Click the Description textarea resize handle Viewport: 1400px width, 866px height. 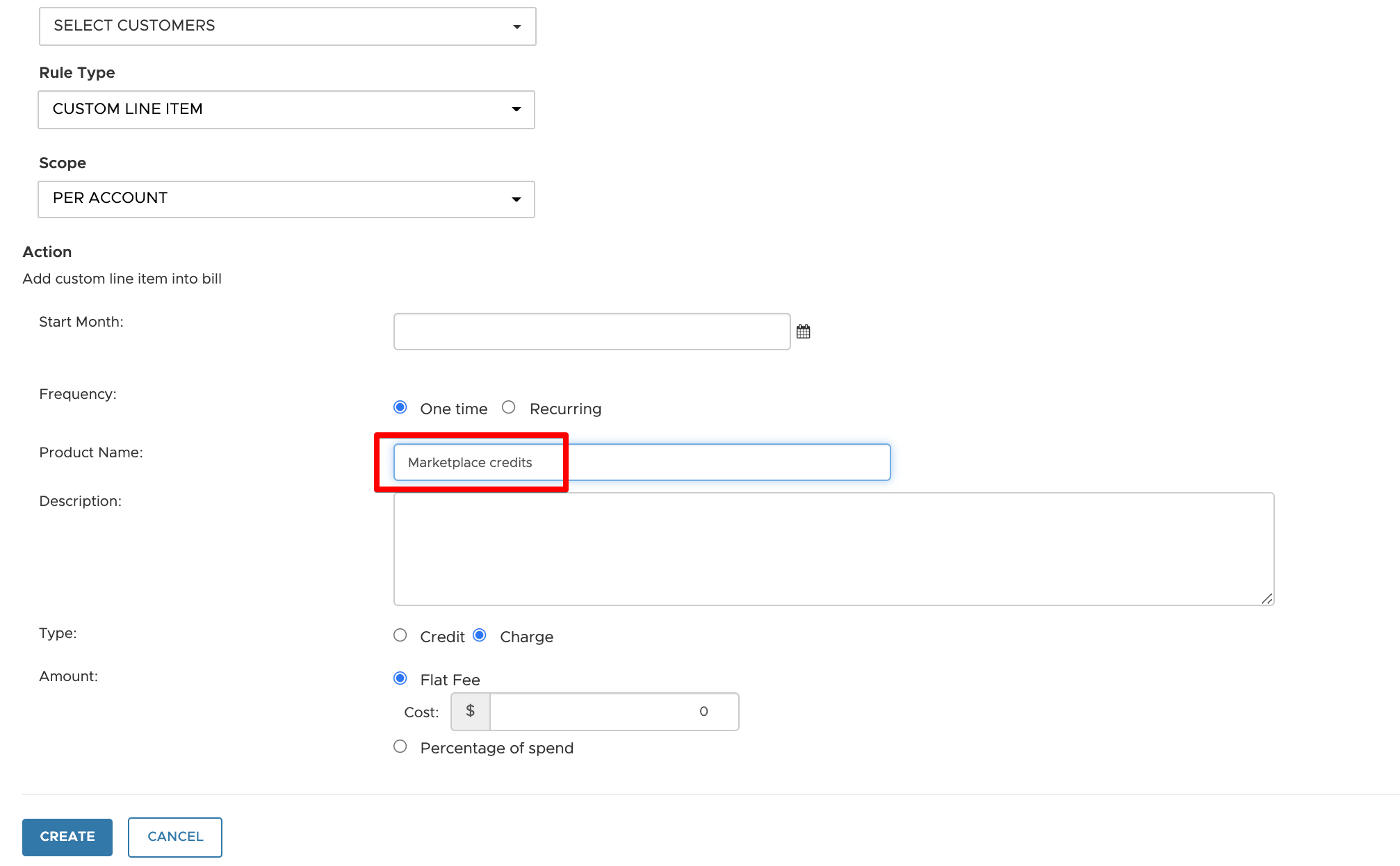tap(1267, 598)
